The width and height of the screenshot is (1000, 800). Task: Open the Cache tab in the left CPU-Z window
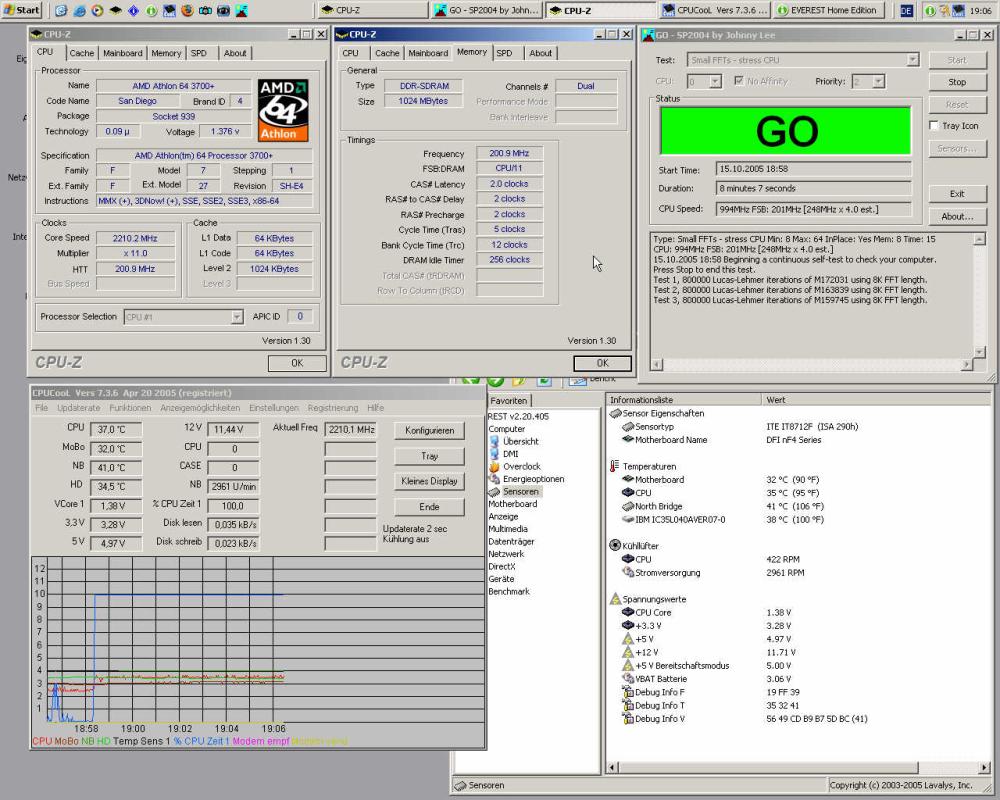click(82, 53)
